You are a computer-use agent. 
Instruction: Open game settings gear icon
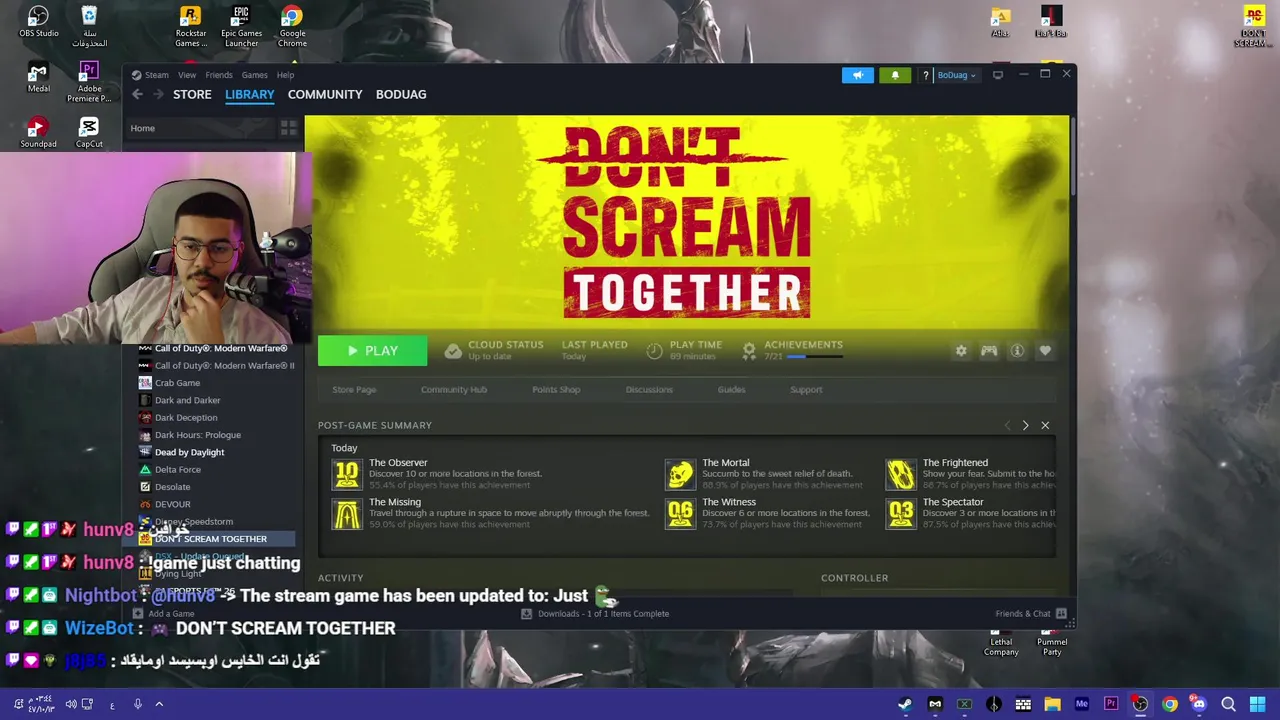(x=961, y=351)
